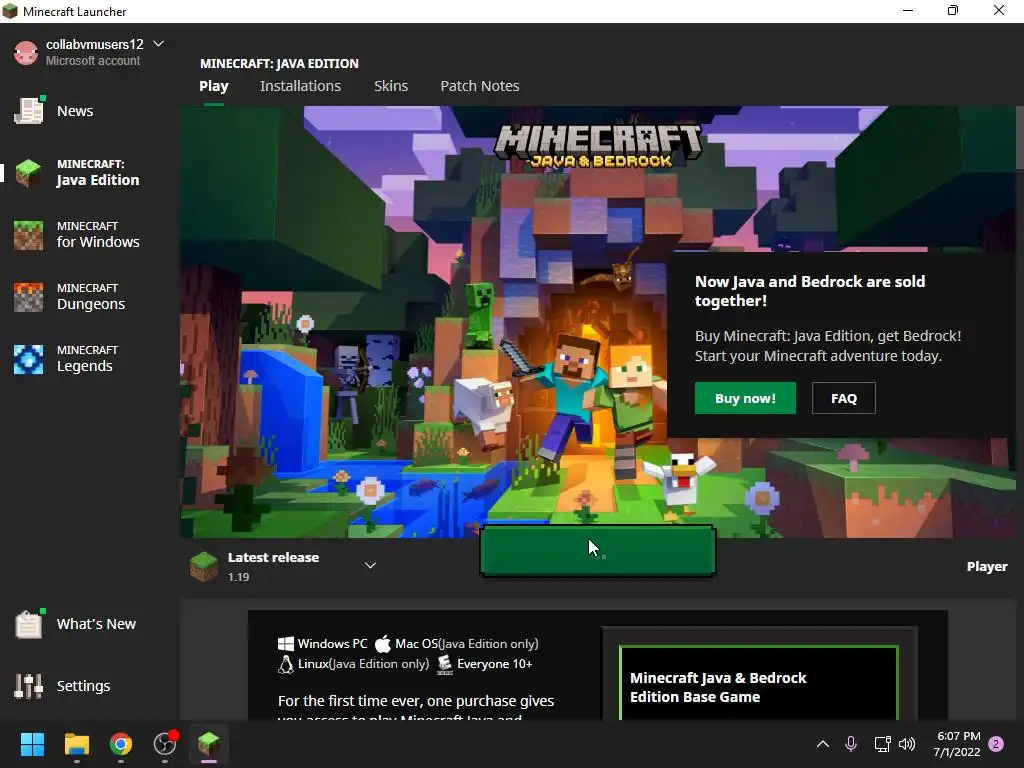Open Google Chrome from the taskbar
1024x768 pixels.
(x=121, y=744)
